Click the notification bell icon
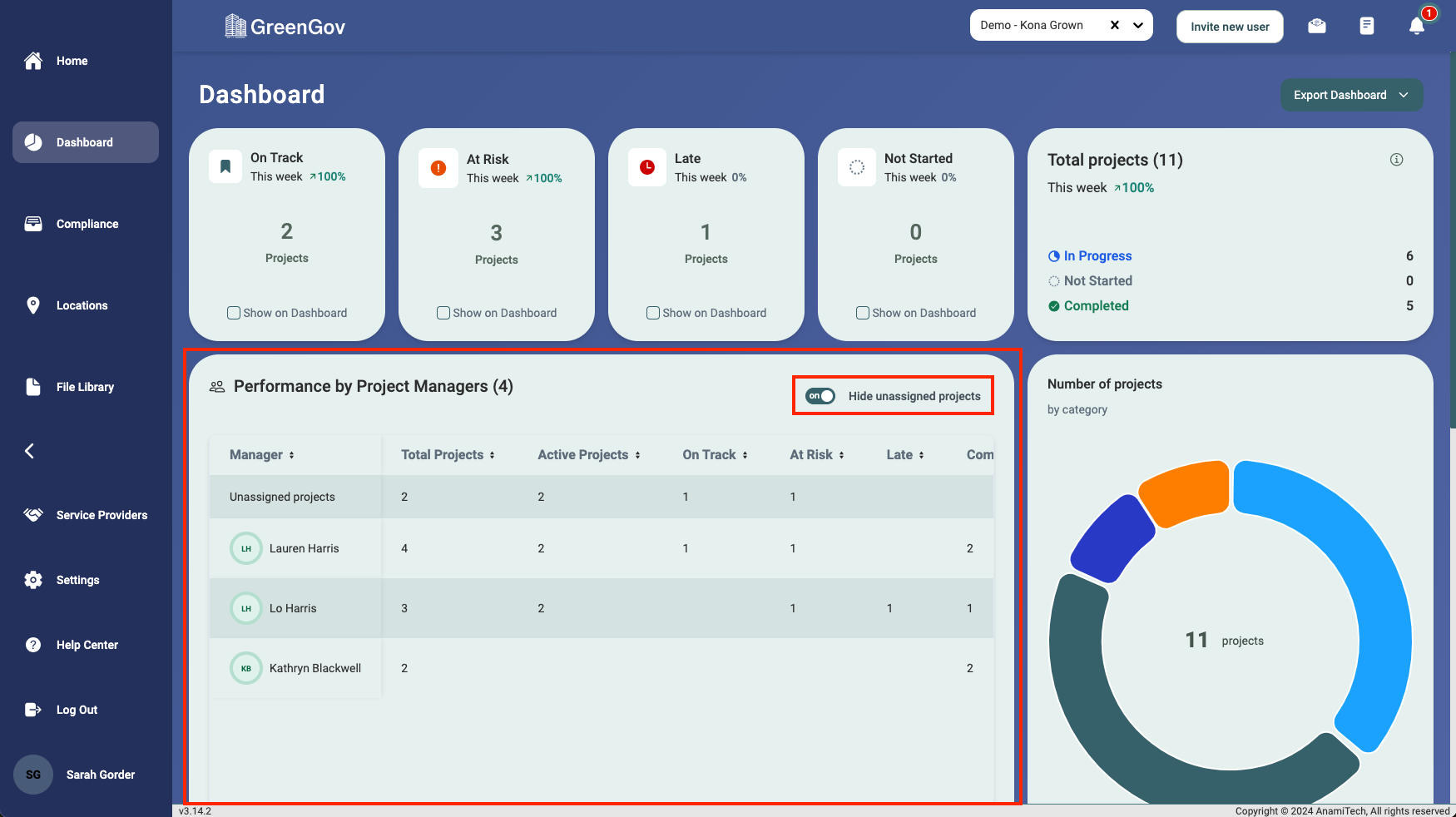The width and height of the screenshot is (1456, 817). tap(1416, 26)
